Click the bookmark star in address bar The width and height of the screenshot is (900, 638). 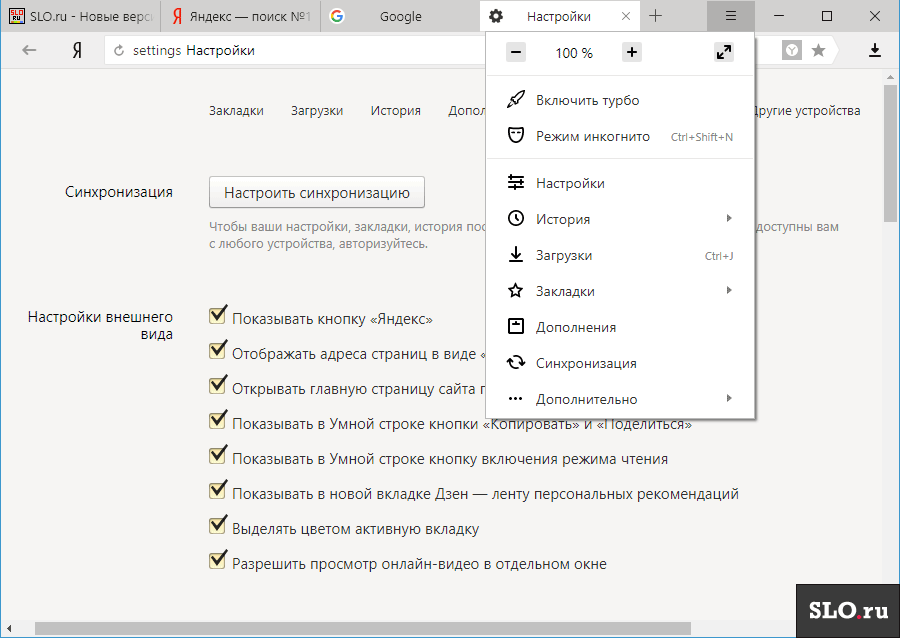click(x=818, y=50)
